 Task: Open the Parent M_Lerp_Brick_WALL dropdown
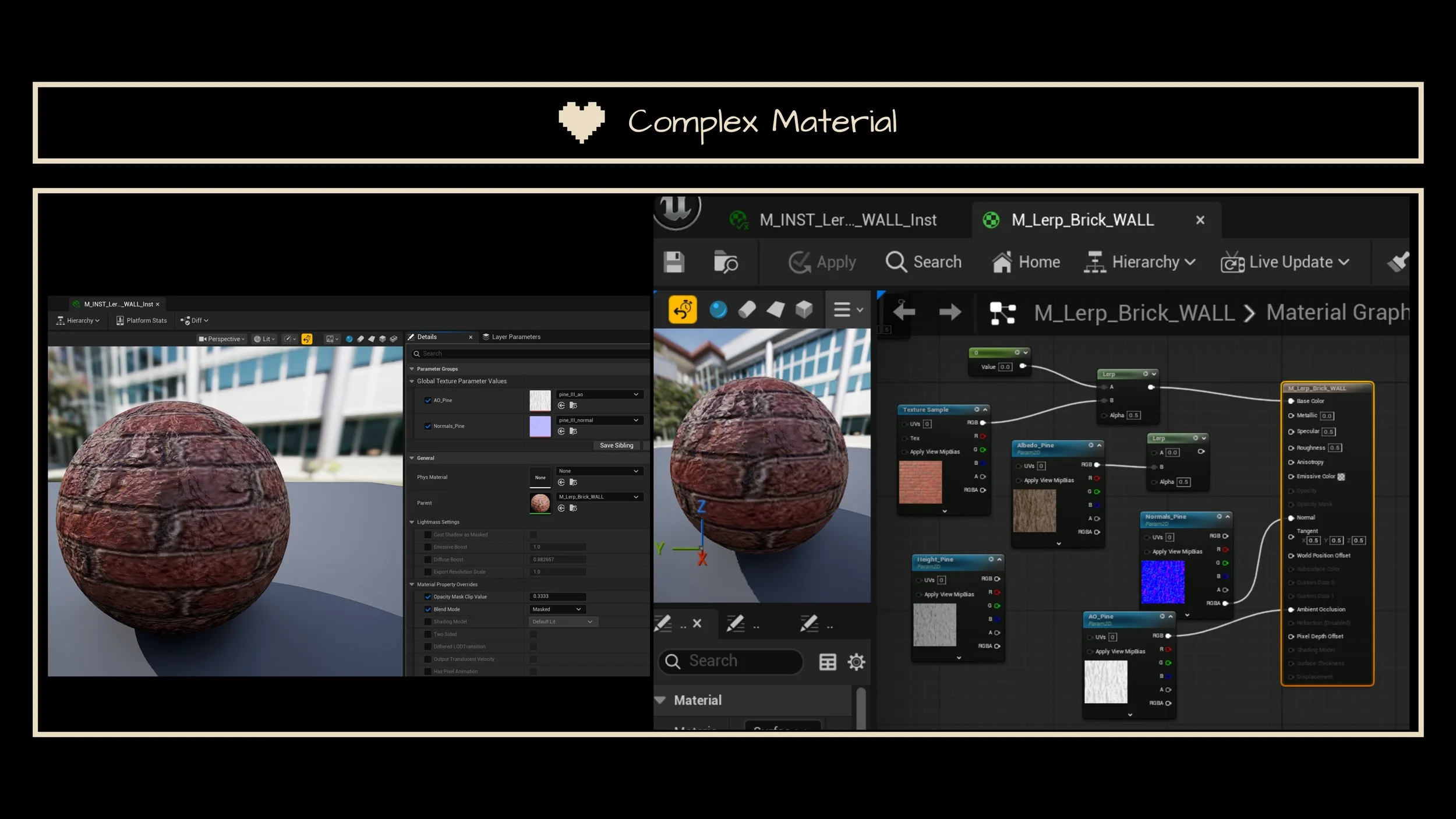tap(599, 497)
